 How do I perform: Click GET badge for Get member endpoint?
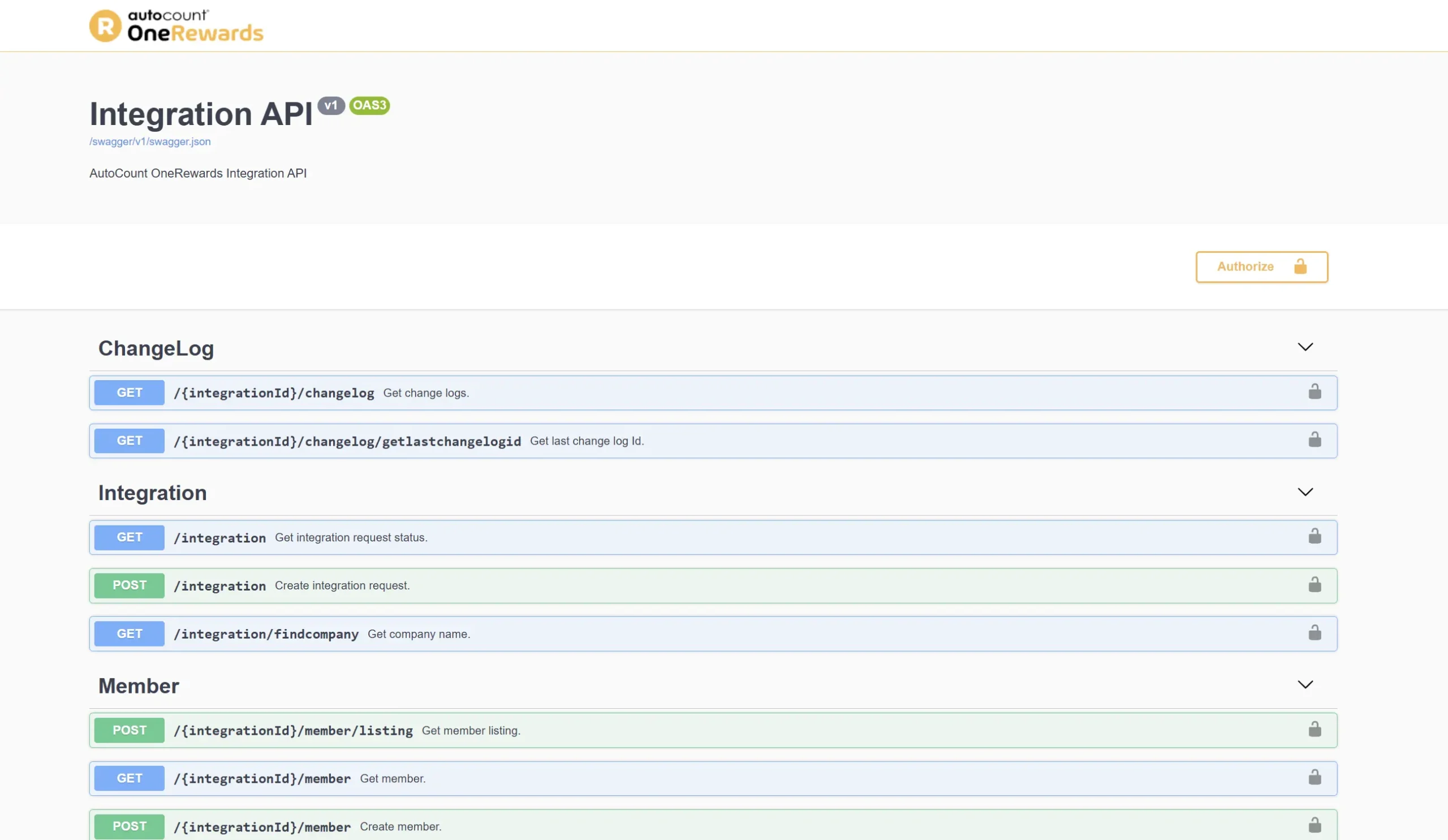click(130, 778)
